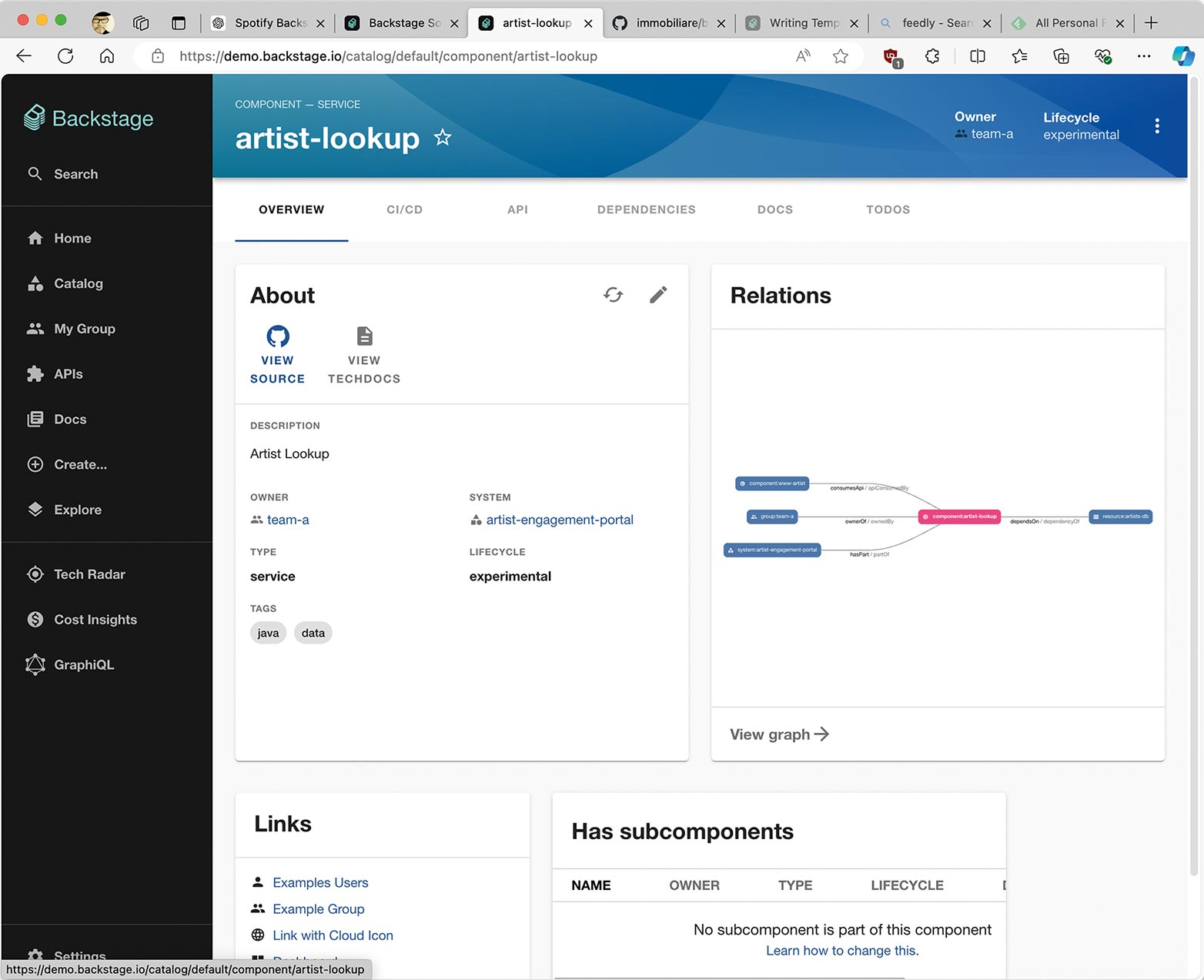This screenshot has height=980, width=1204.
Task: Sort subcomponents by TYPE column
Action: coord(795,885)
